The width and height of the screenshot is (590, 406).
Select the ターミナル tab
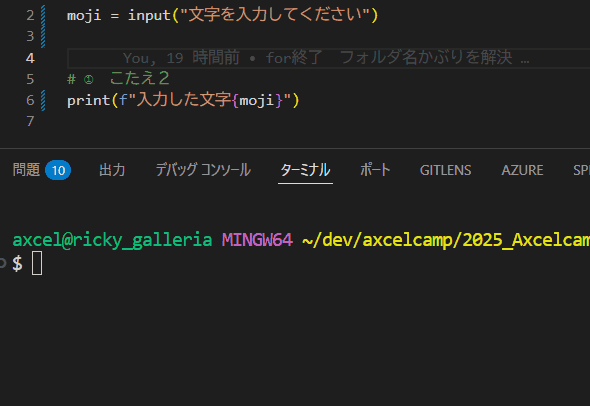pos(305,170)
